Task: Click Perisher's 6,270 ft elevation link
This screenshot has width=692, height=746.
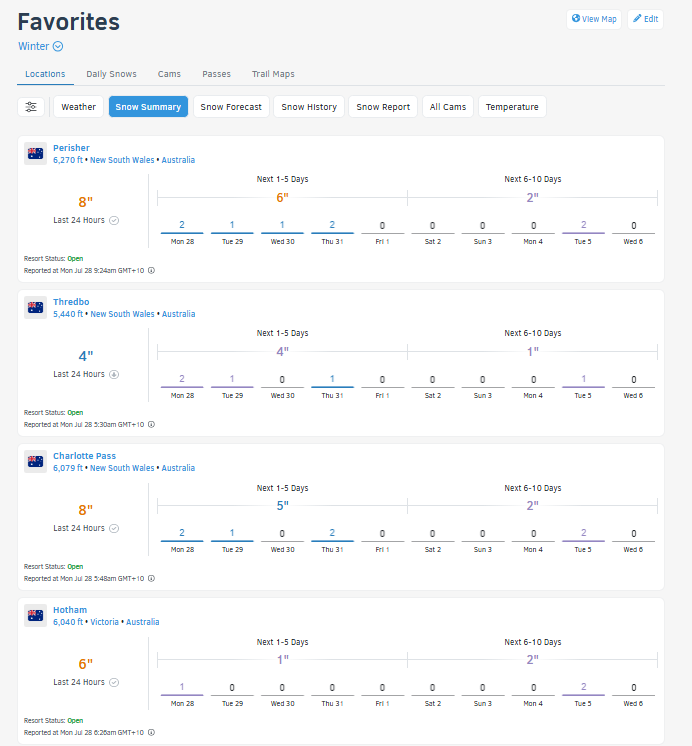Action: 68,160
